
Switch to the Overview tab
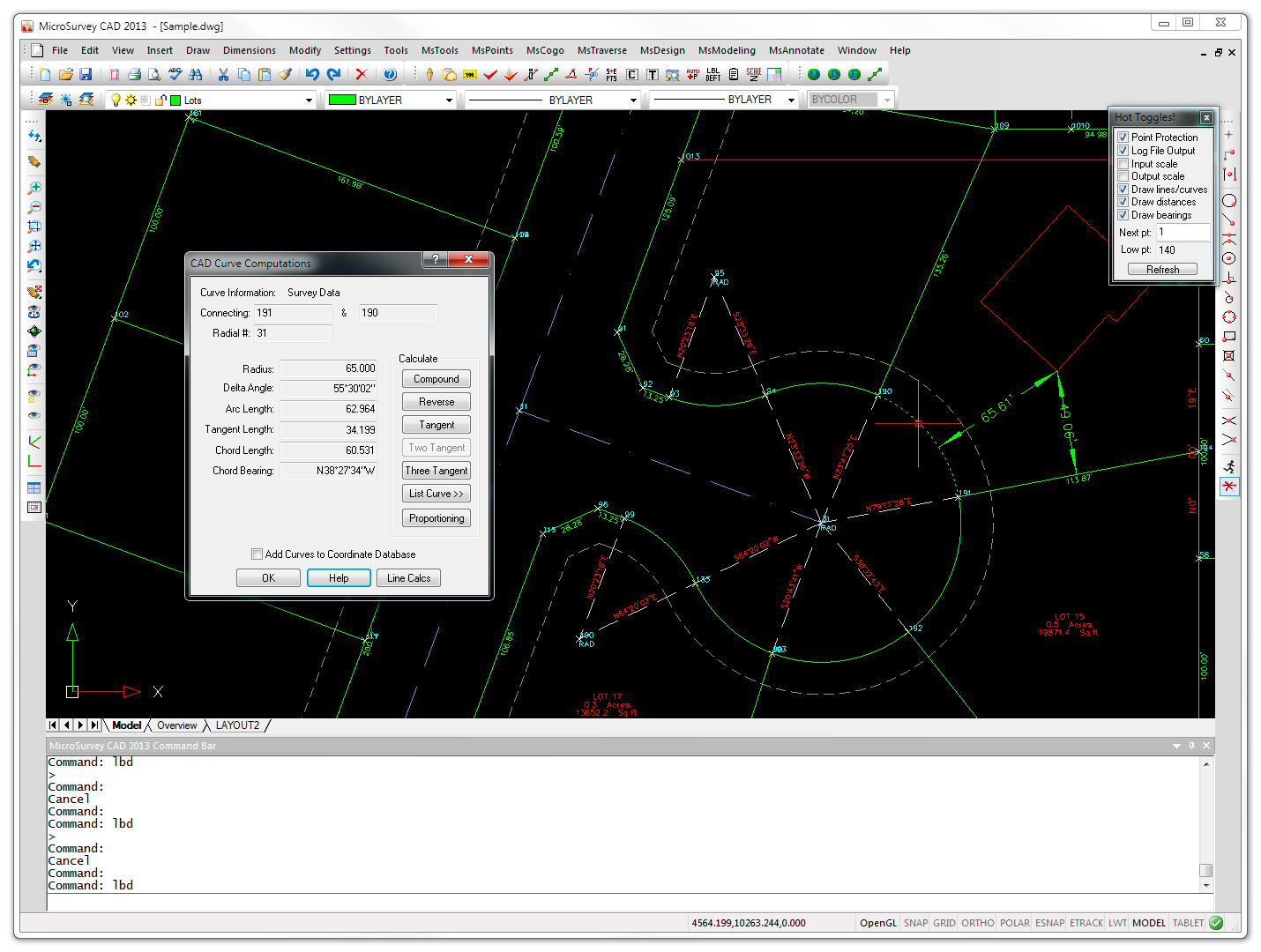[176, 725]
